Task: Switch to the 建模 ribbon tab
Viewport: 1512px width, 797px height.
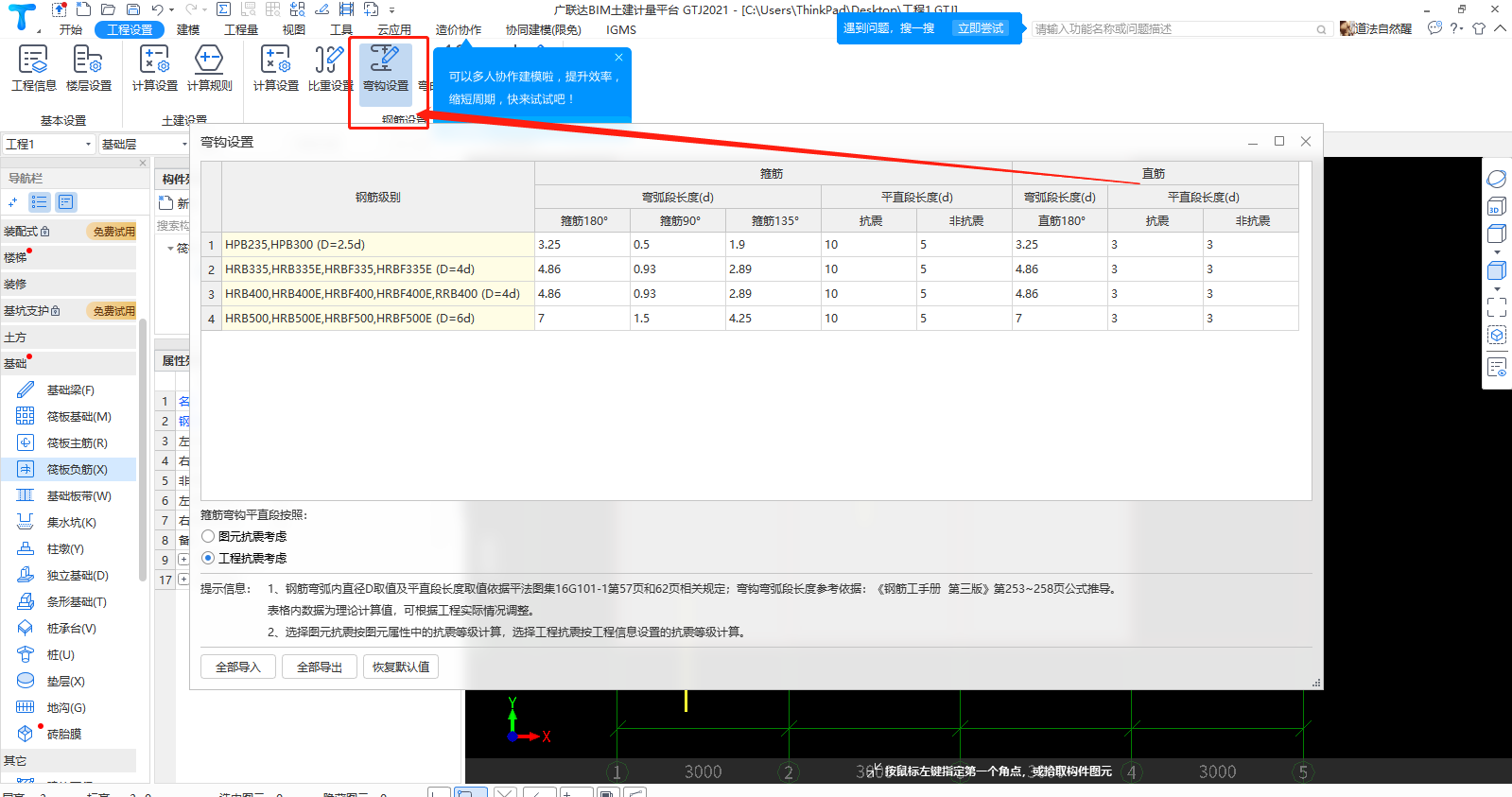Action: (x=188, y=29)
